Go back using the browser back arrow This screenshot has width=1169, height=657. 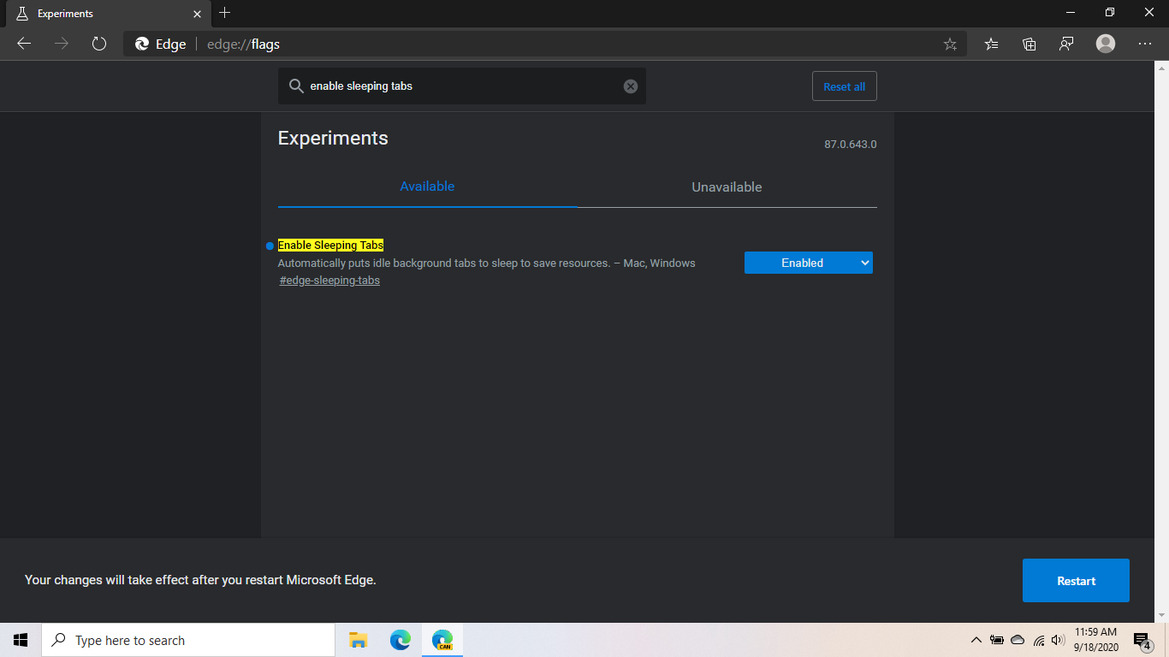pyautogui.click(x=24, y=44)
